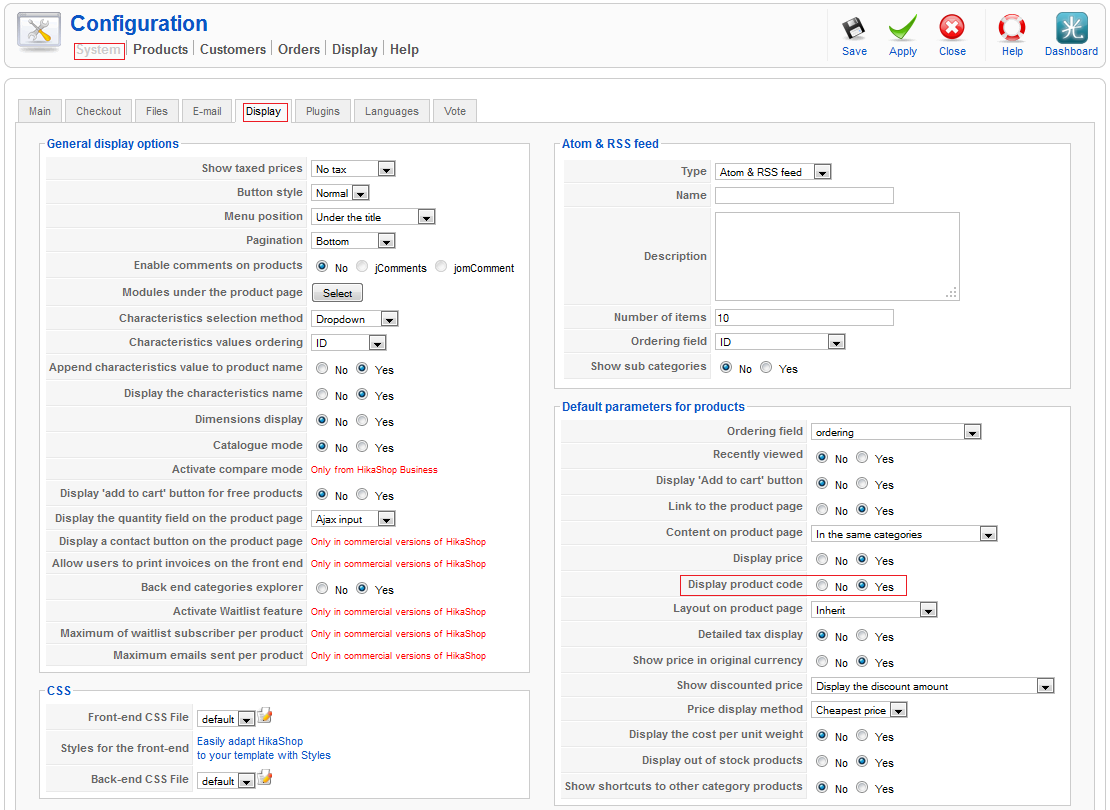Go to the Dashboard icon
Screen dimensions: 1110x810
coord(1071,28)
